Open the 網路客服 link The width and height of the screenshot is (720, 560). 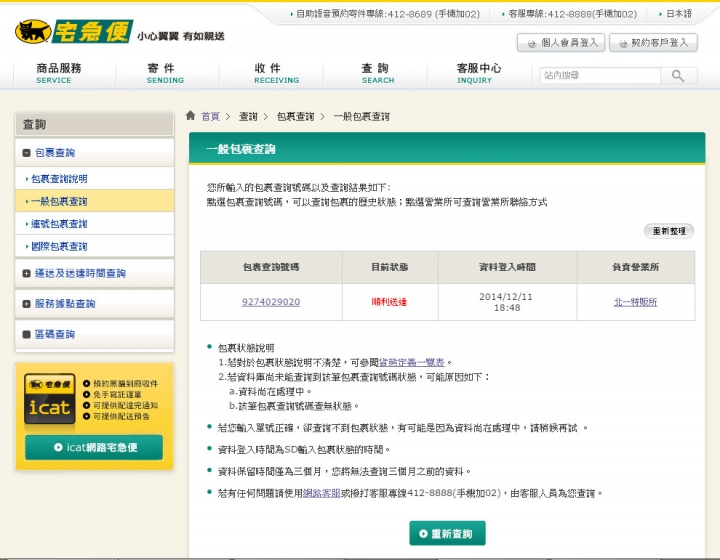(x=321, y=493)
